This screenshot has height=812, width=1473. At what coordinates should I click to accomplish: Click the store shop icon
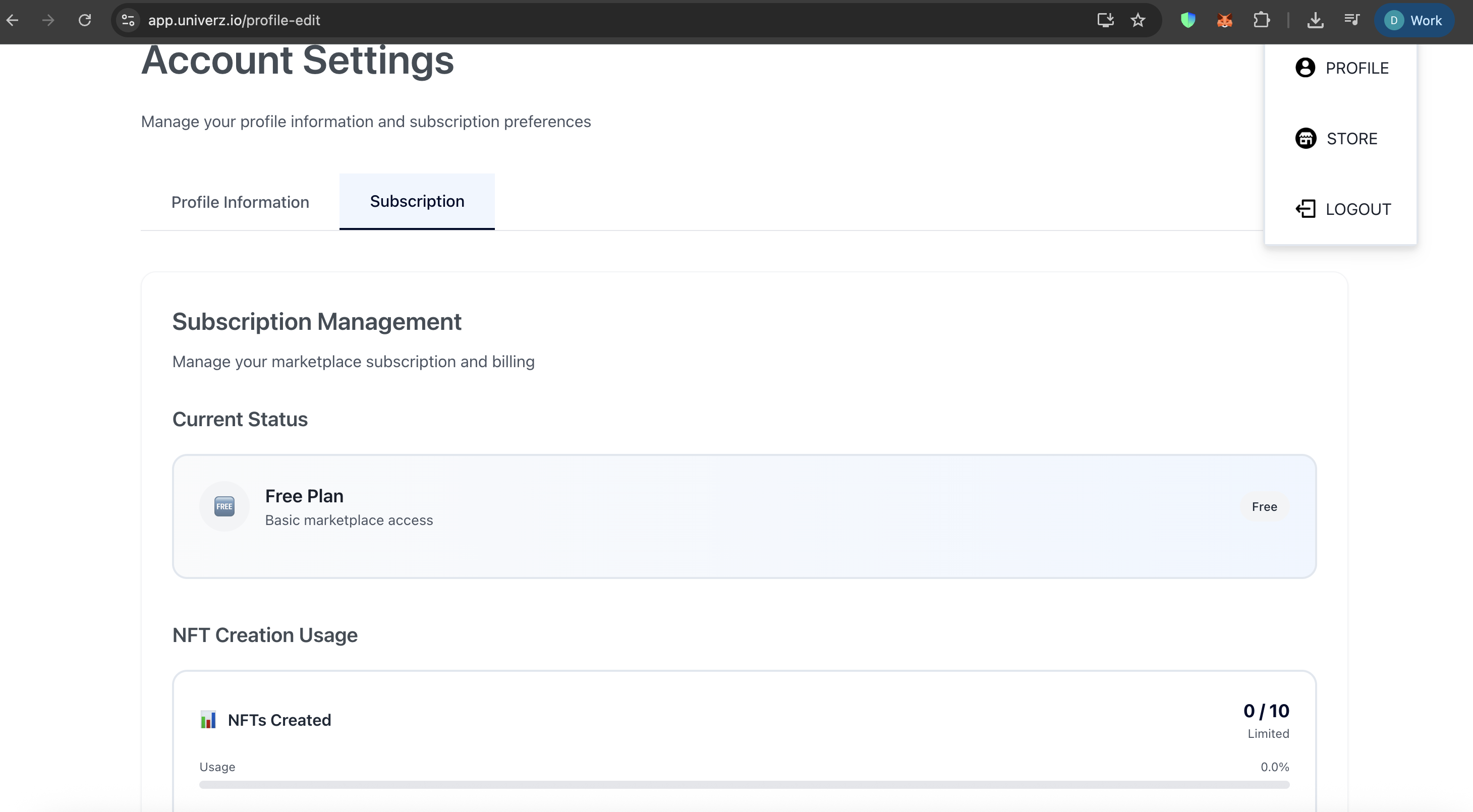click(x=1306, y=138)
